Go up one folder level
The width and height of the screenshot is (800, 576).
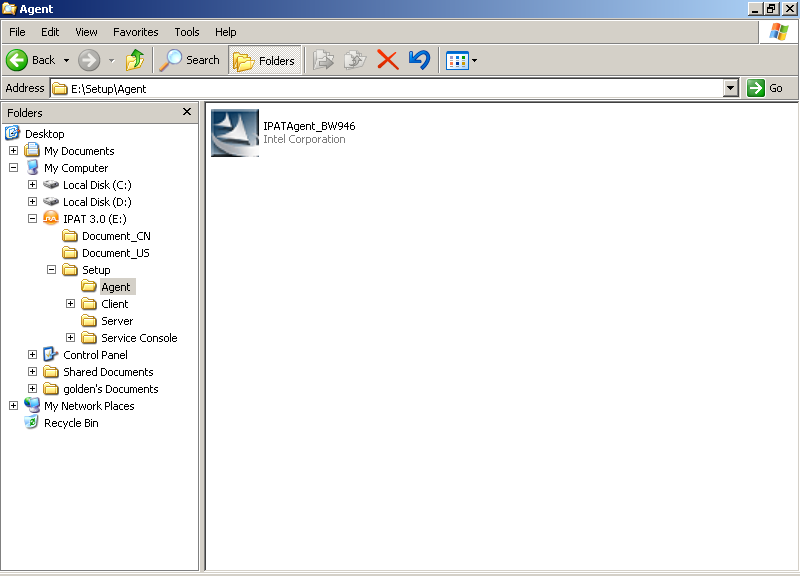pos(135,60)
